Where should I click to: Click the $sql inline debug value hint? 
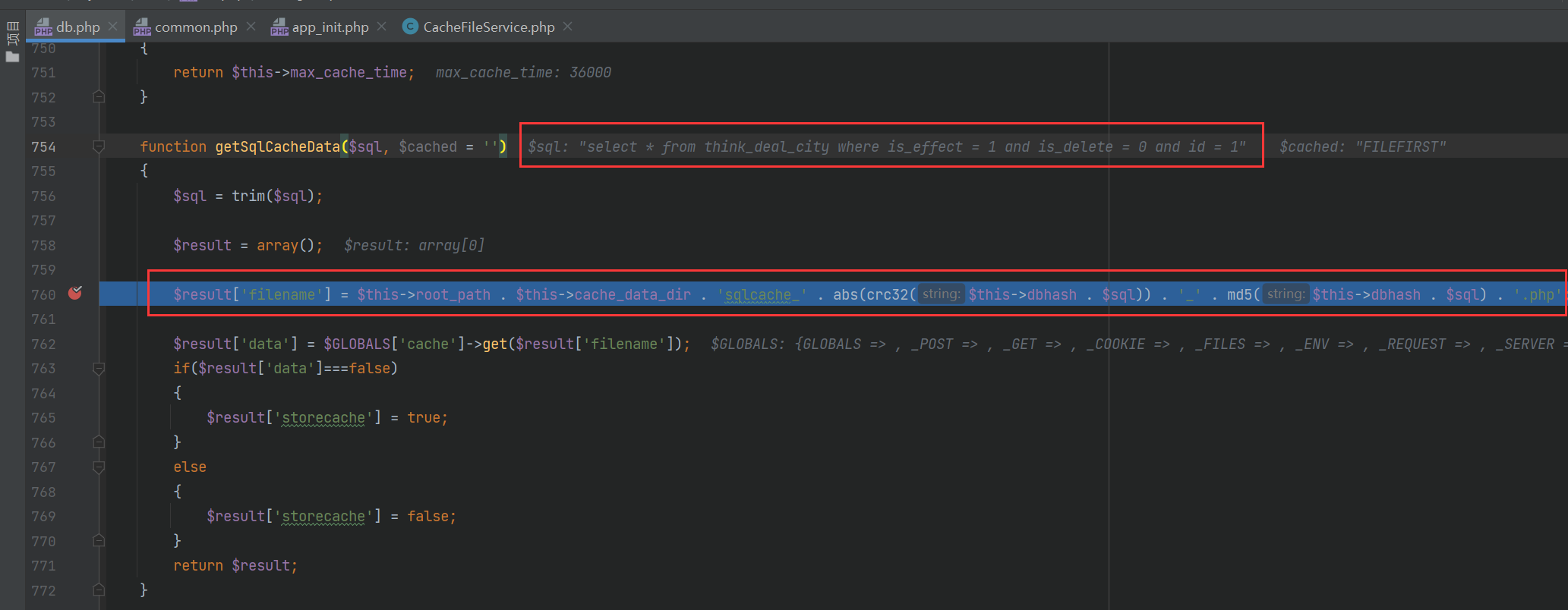point(886,146)
